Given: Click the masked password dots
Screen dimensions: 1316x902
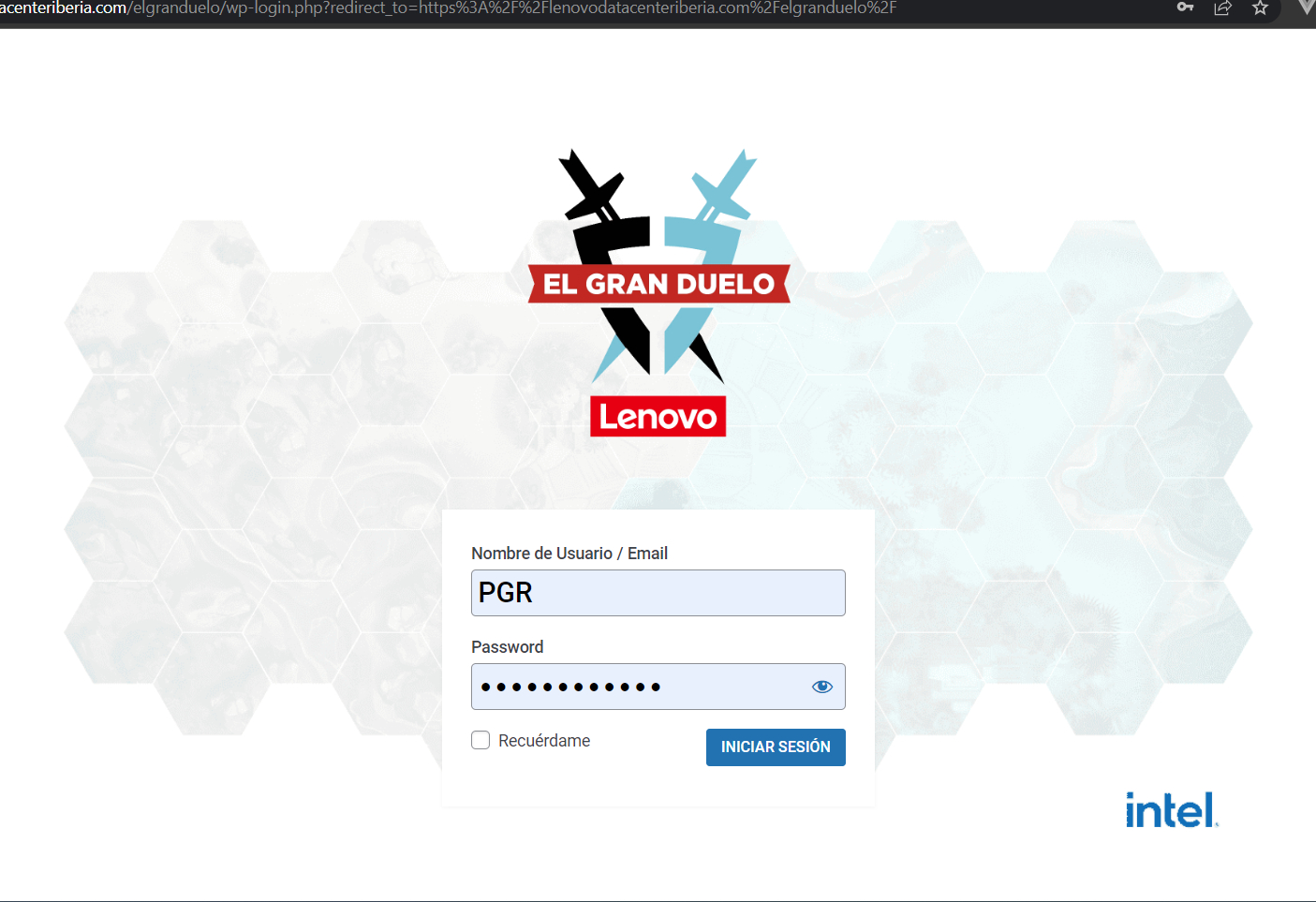Looking at the screenshot, I should point(571,688).
